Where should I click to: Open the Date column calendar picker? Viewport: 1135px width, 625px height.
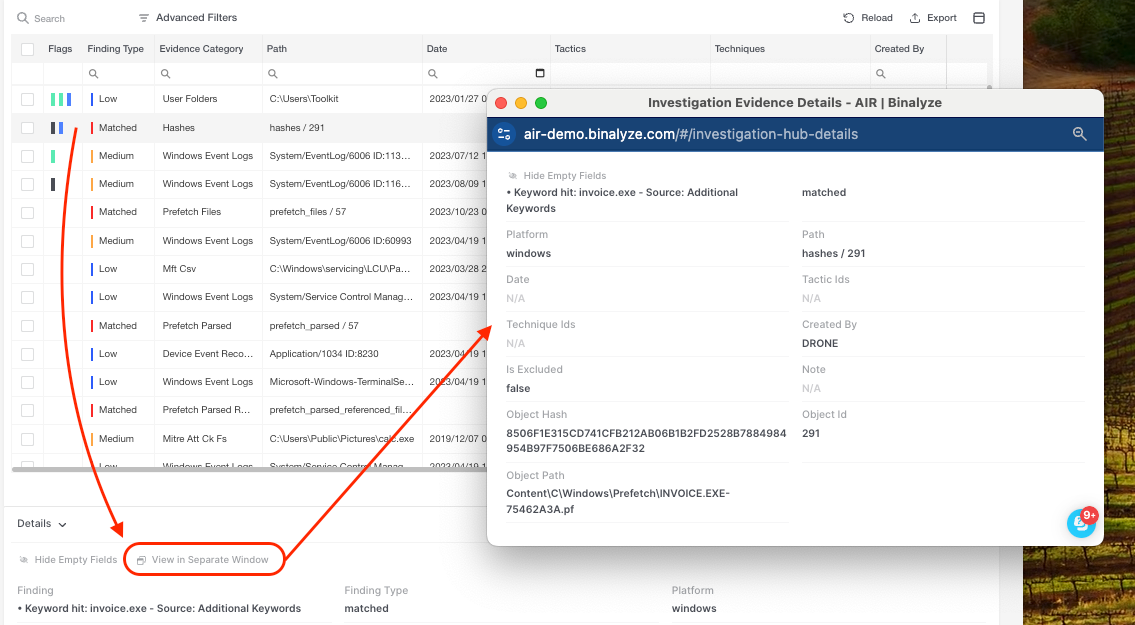coord(540,73)
